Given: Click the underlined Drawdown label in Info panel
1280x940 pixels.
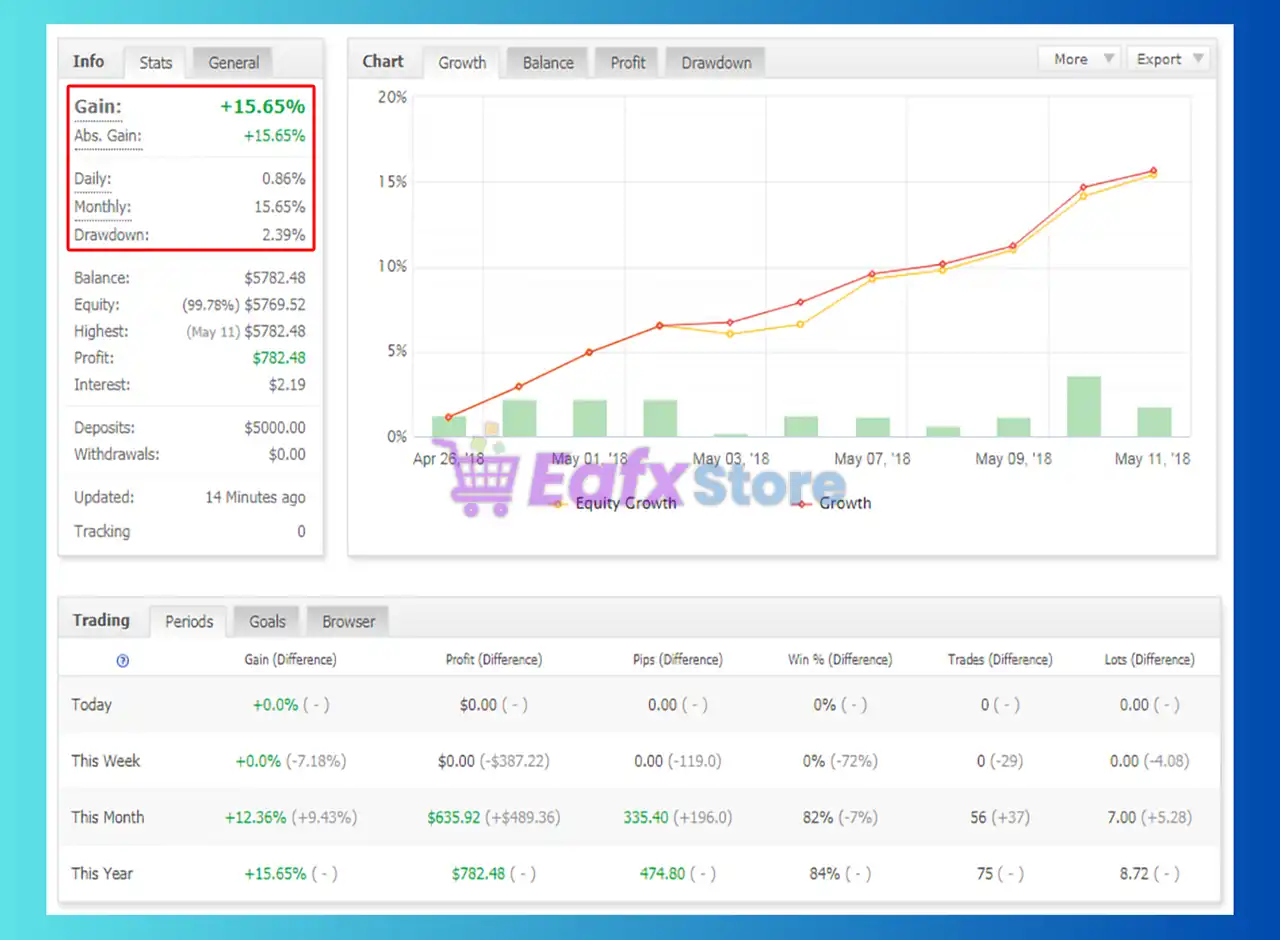Looking at the screenshot, I should tap(111, 235).
